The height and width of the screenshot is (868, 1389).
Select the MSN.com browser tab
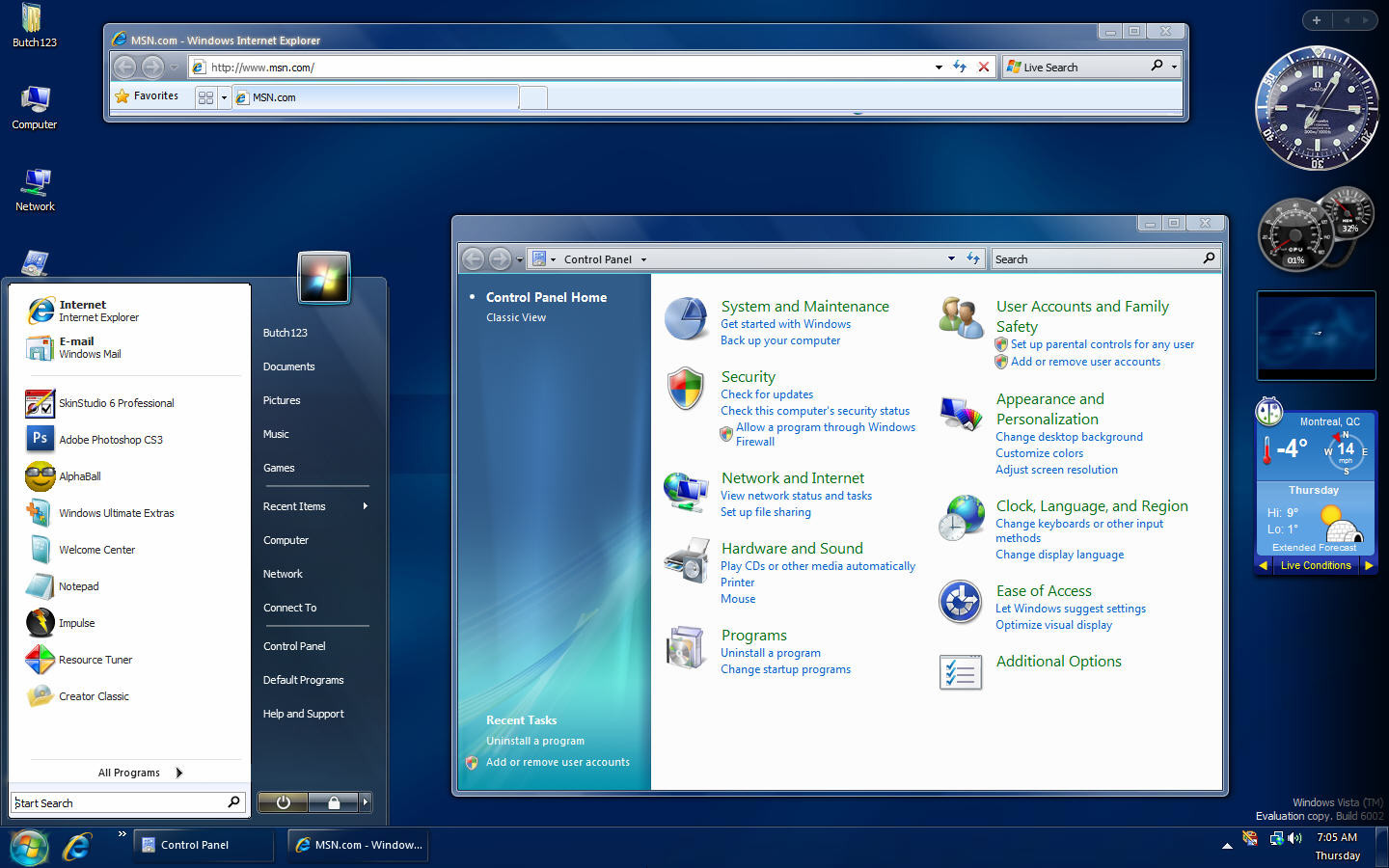(x=376, y=97)
